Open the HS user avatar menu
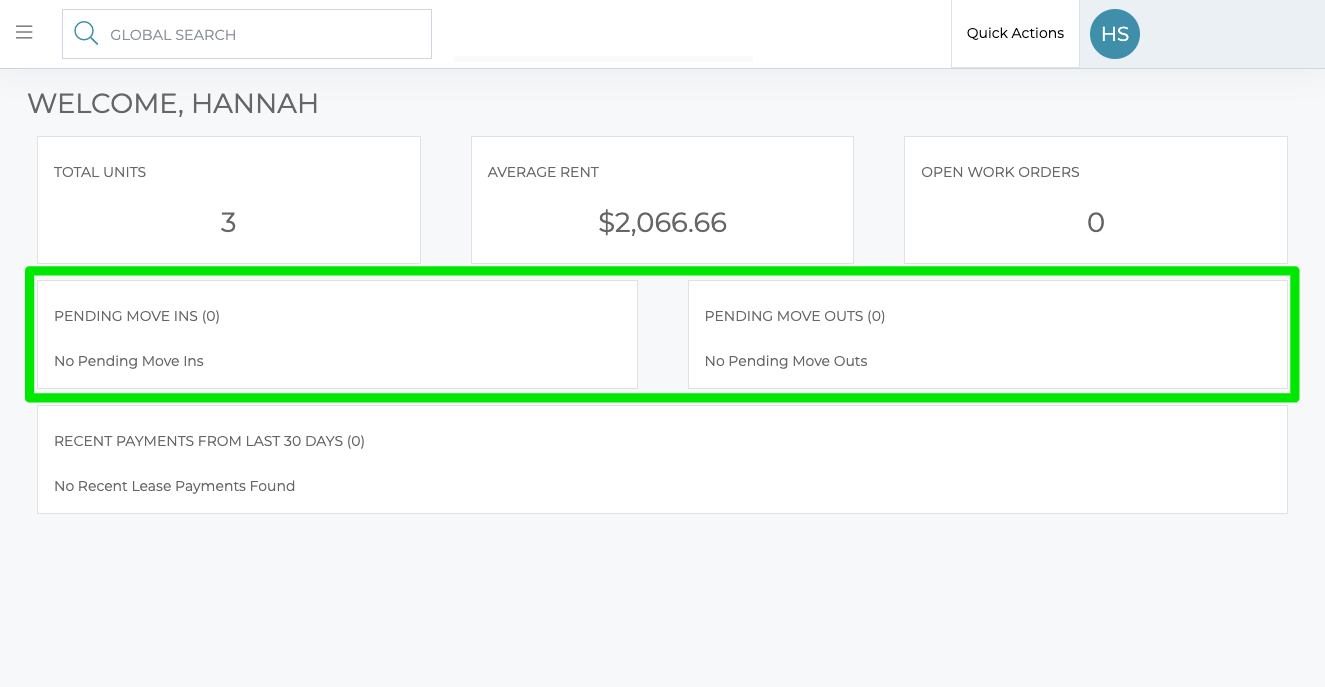This screenshot has width=1325, height=687. click(x=1114, y=34)
